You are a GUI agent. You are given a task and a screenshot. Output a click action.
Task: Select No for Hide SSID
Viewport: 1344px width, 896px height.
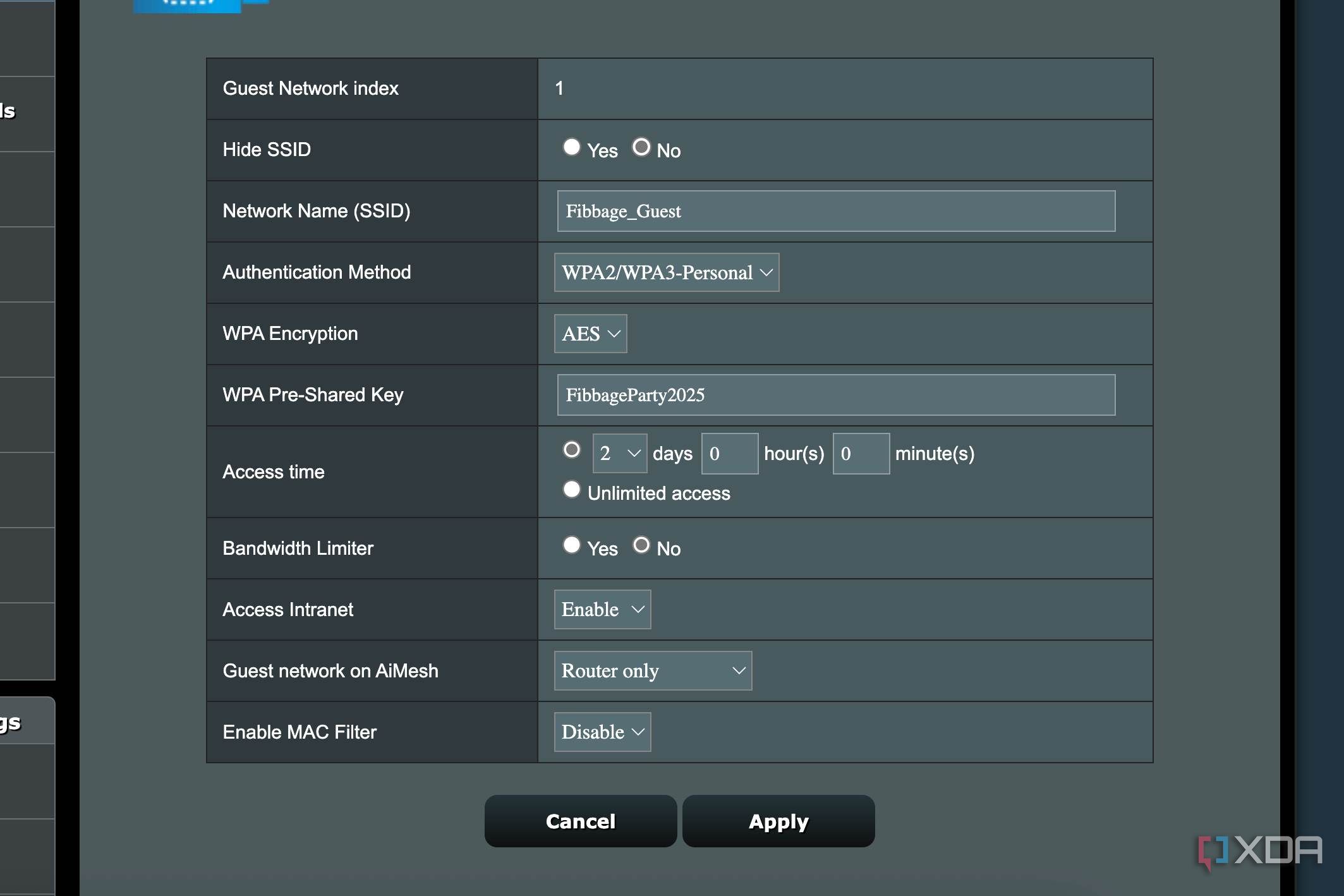(x=642, y=147)
